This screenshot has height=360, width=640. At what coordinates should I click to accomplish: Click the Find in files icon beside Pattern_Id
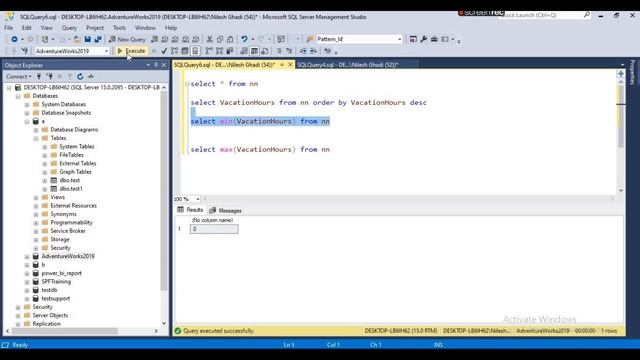click(x=309, y=39)
